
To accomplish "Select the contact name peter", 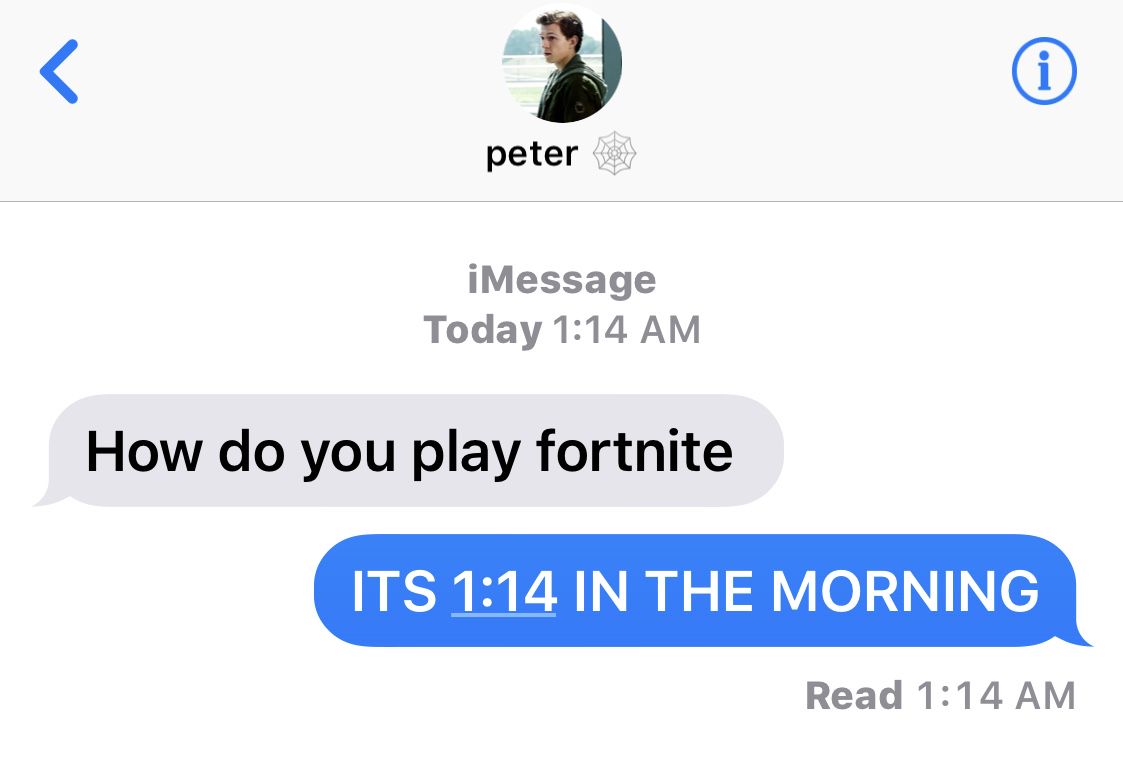I will tap(531, 154).
